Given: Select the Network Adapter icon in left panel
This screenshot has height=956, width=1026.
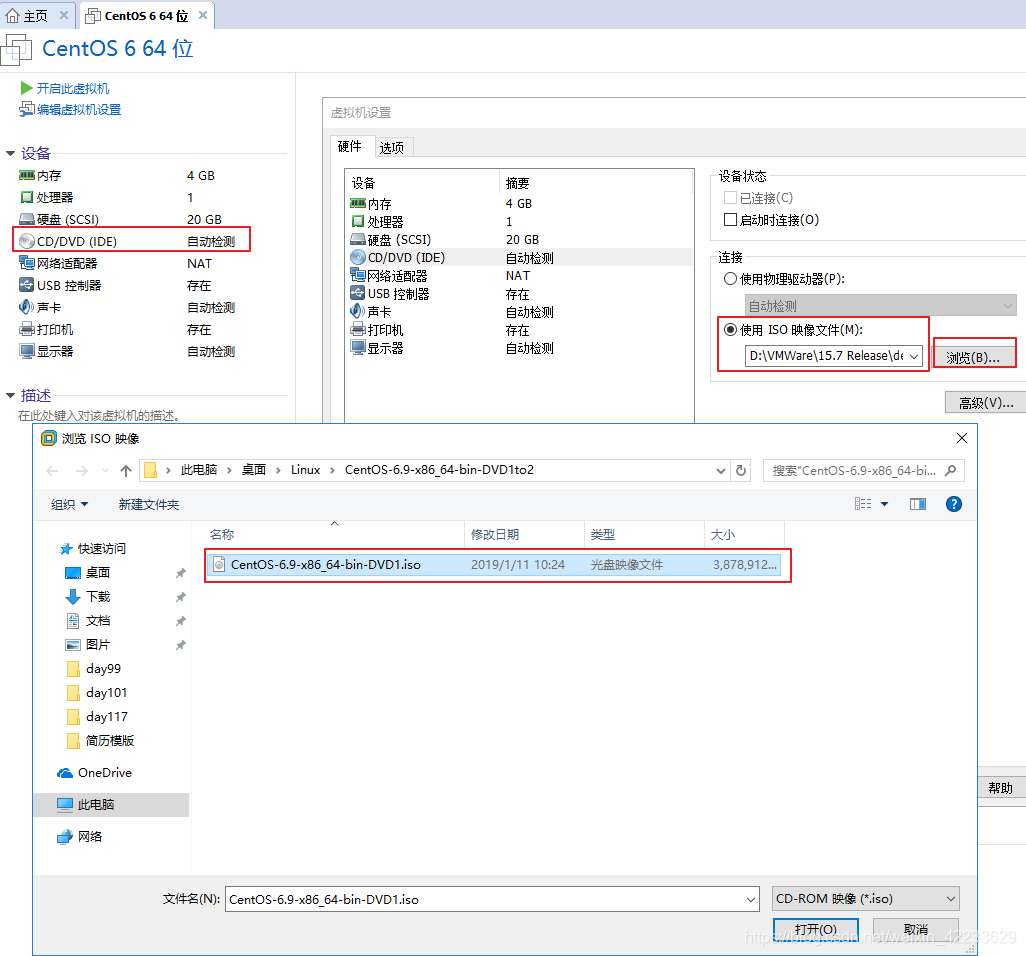Looking at the screenshot, I should tap(27, 263).
